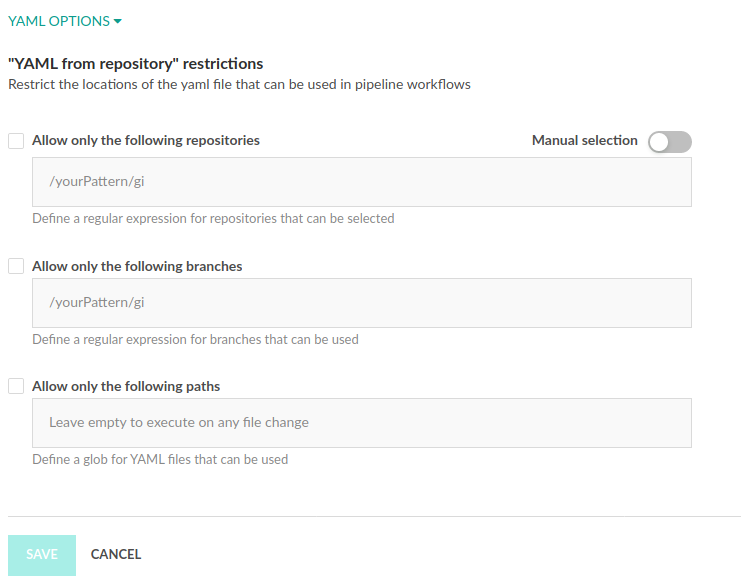The image size is (741, 588).
Task: Click the 'Manual selection' text label
Action: [584, 141]
